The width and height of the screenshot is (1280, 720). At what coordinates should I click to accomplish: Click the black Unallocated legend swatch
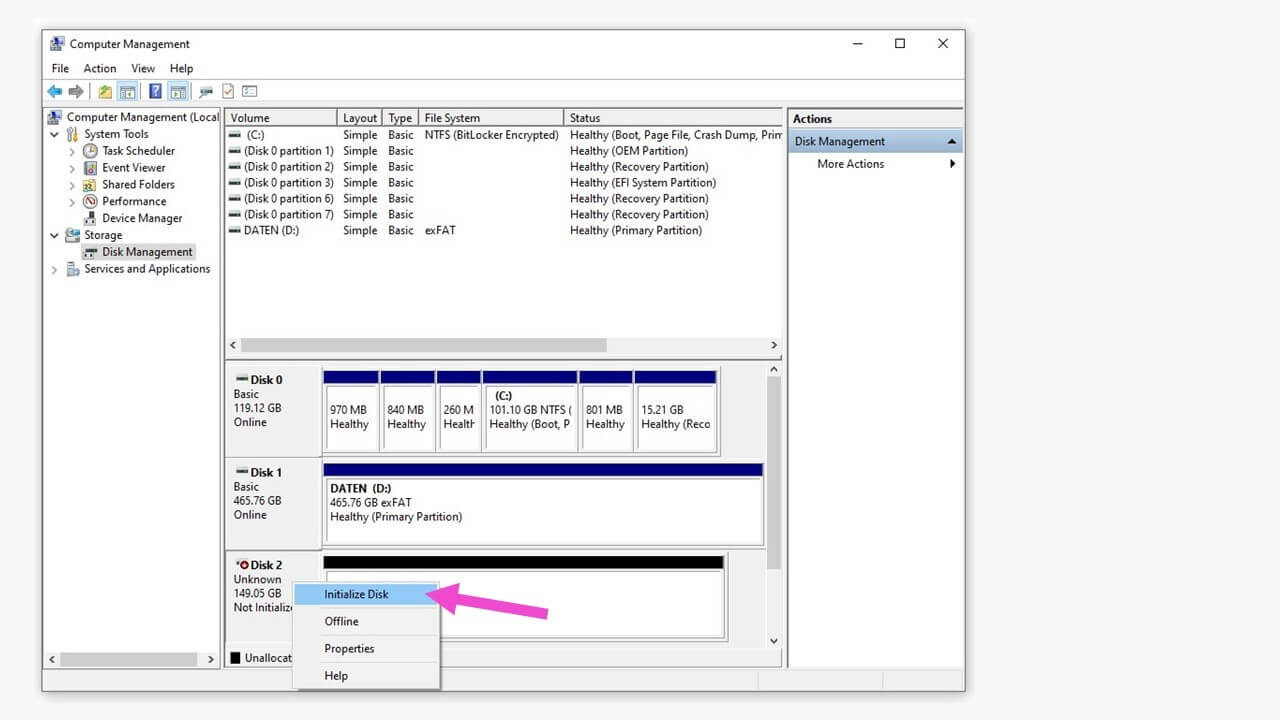coord(236,658)
